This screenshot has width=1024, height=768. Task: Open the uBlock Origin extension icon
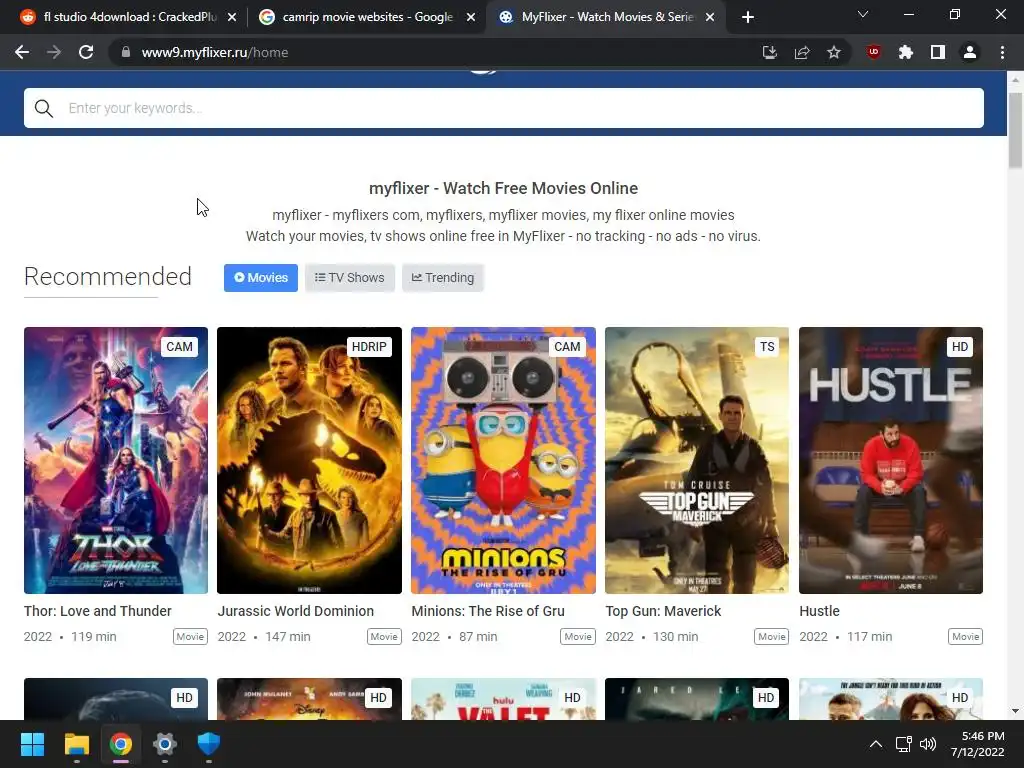click(874, 52)
